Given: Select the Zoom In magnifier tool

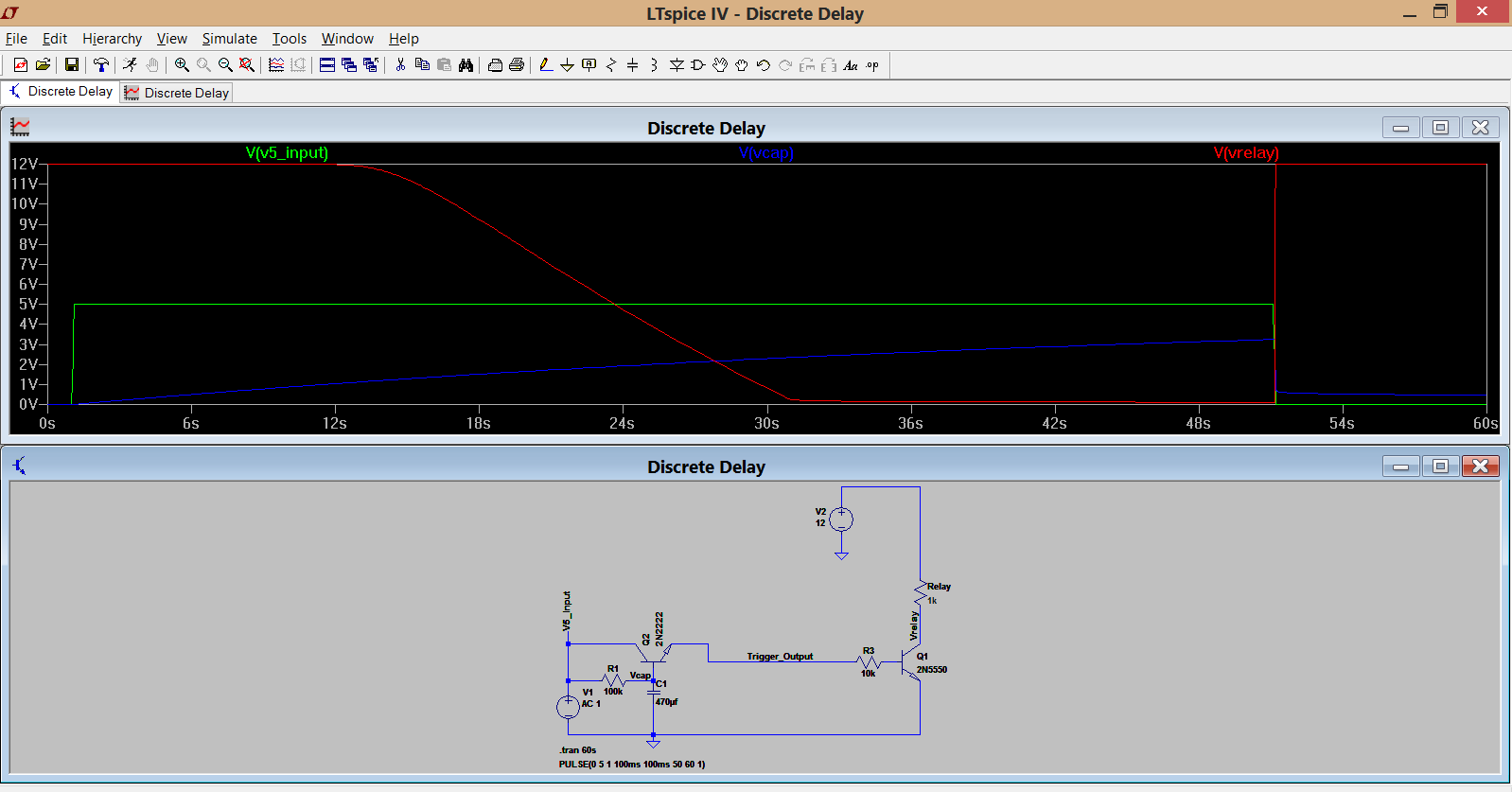Looking at the screenshot, I should [x=182, y=65].
